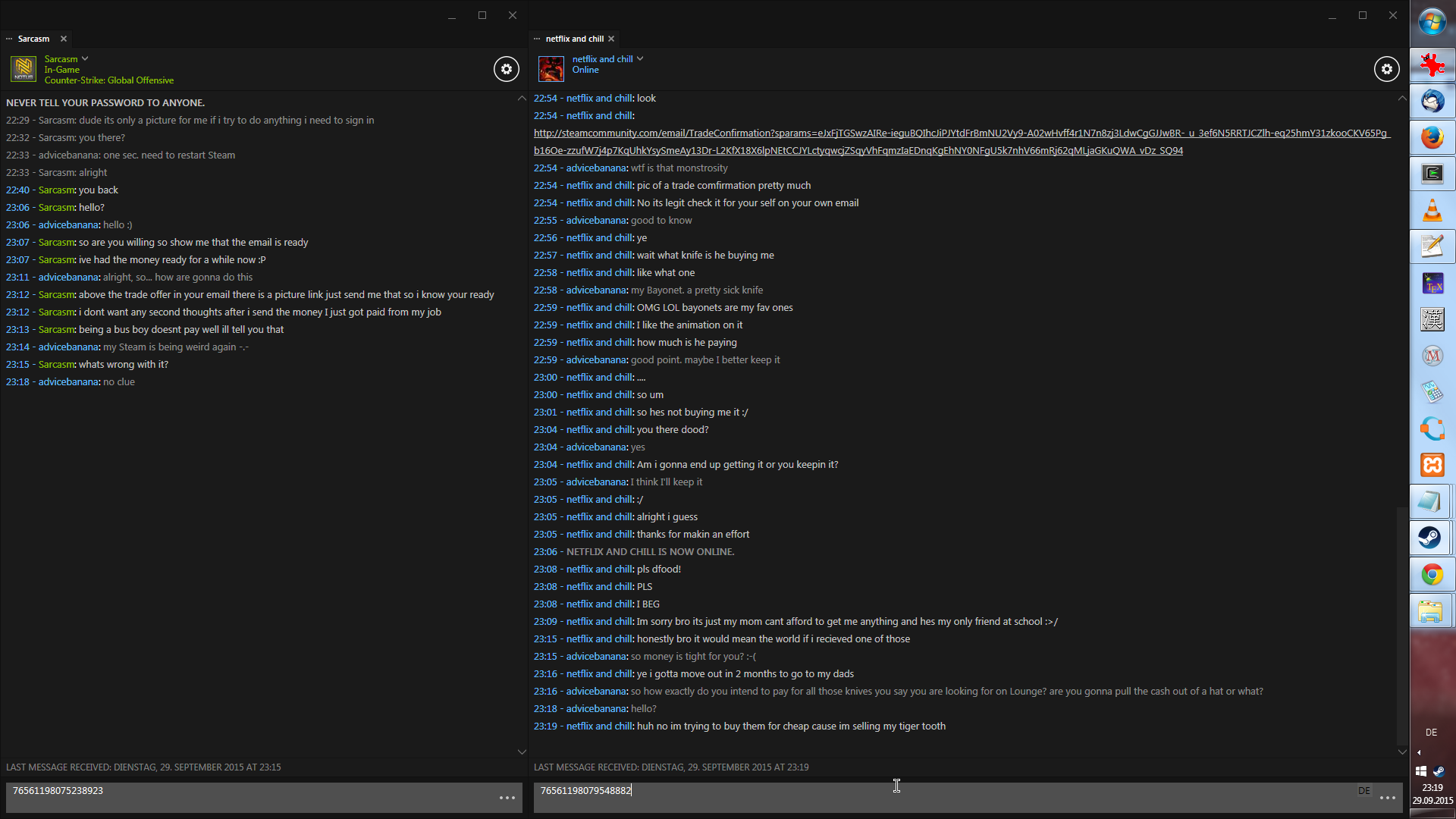Open chat settings gear for Sarcasm
Viewport: 1456px width, 819px height.
click(507, 69)
